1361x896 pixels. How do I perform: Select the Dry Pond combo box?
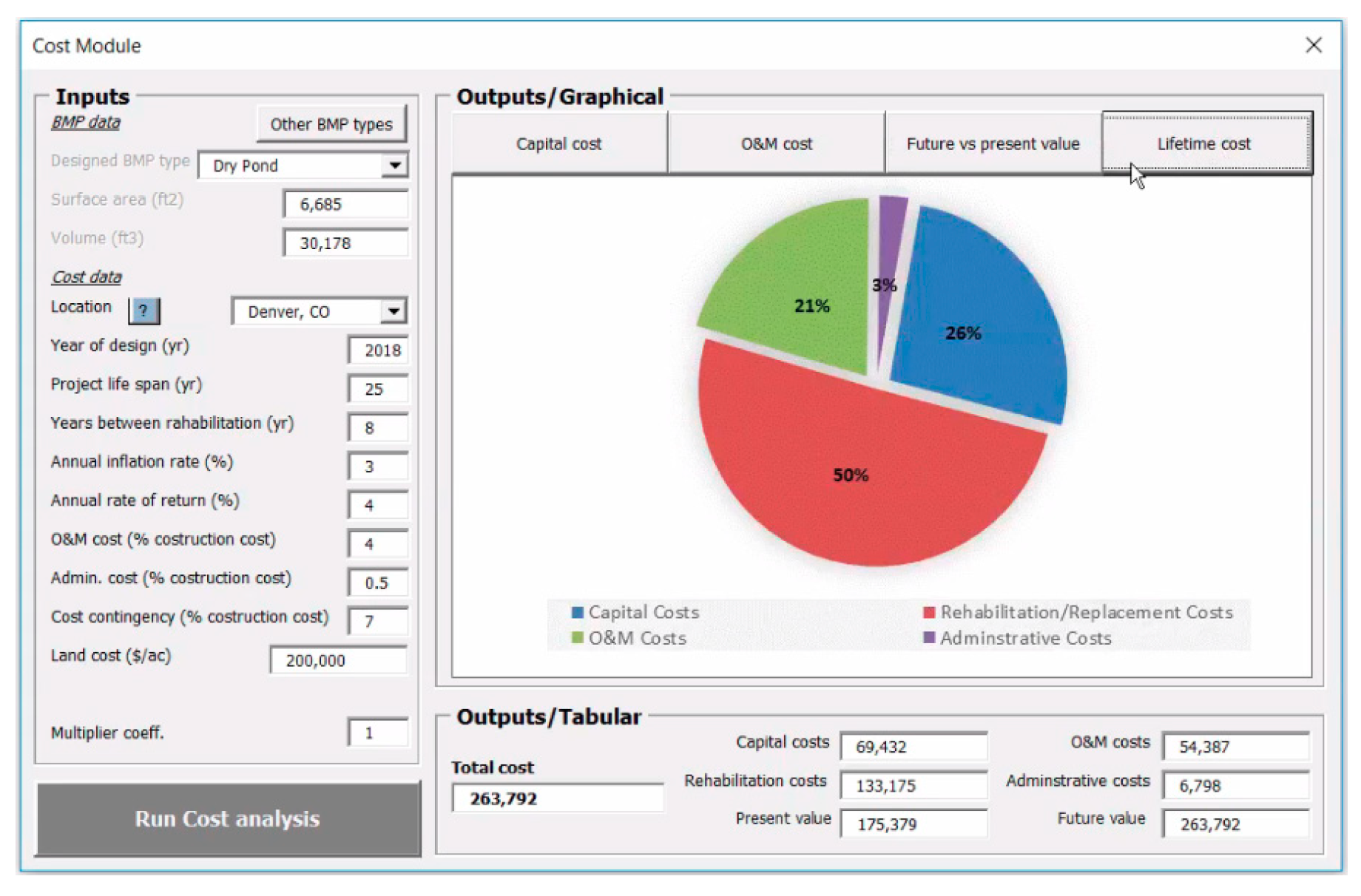pos(303,165)
